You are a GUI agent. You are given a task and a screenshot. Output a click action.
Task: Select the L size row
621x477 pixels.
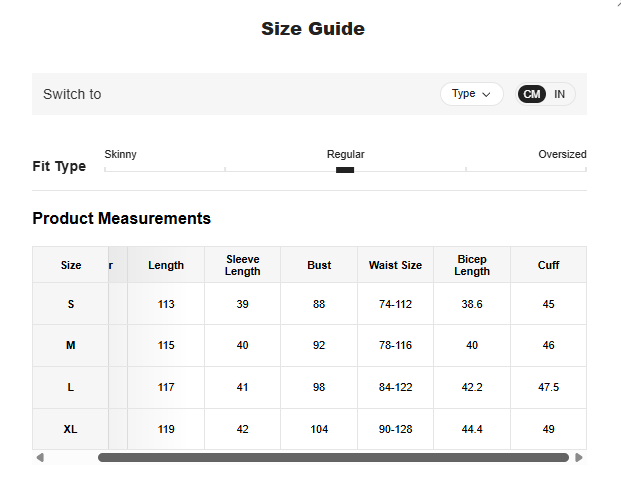[71, 387]
